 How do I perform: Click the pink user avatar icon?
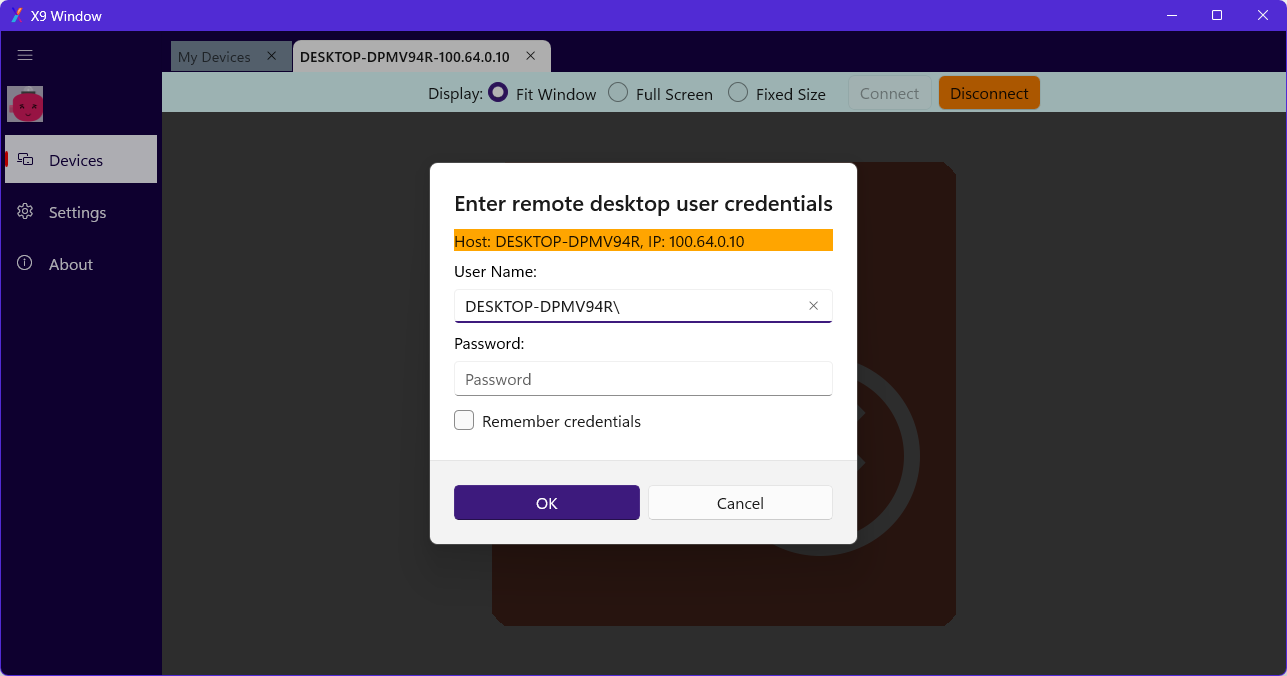coord(25,104)
